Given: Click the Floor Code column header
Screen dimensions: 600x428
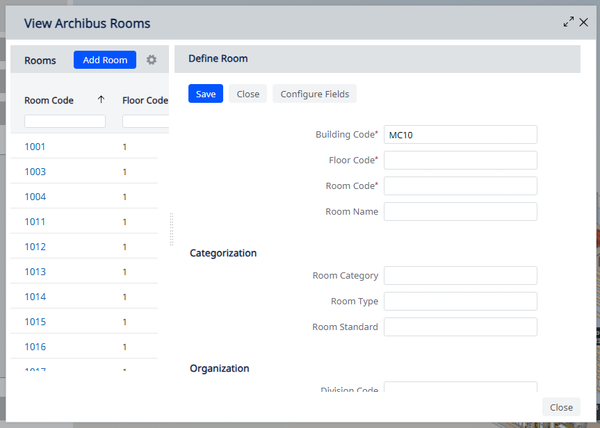Looking at the screenshot, I should pos(145,100).
